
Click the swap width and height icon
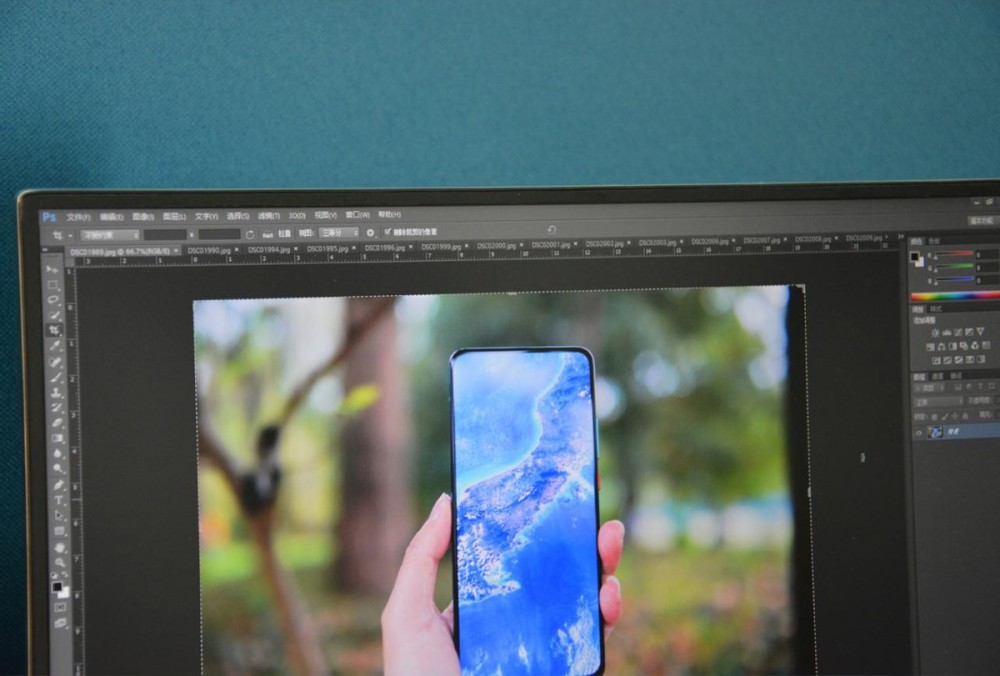(250, 234)
